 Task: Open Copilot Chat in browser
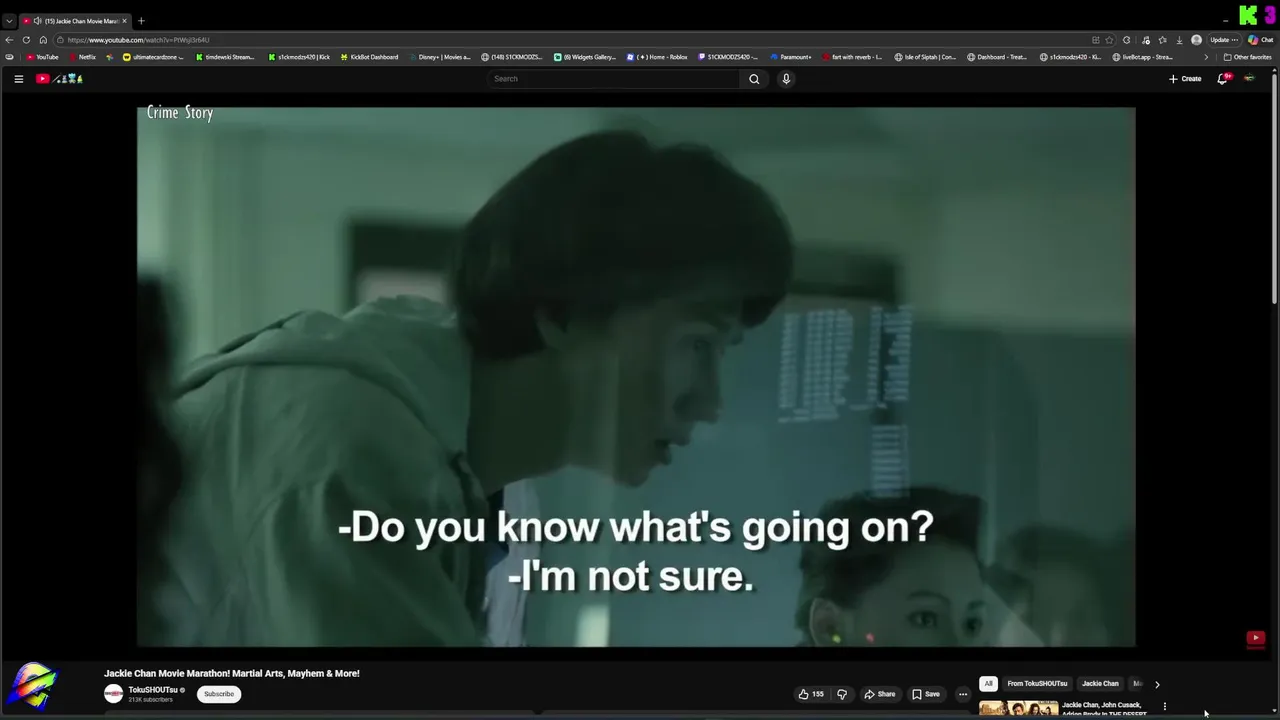pos(1260,40)
